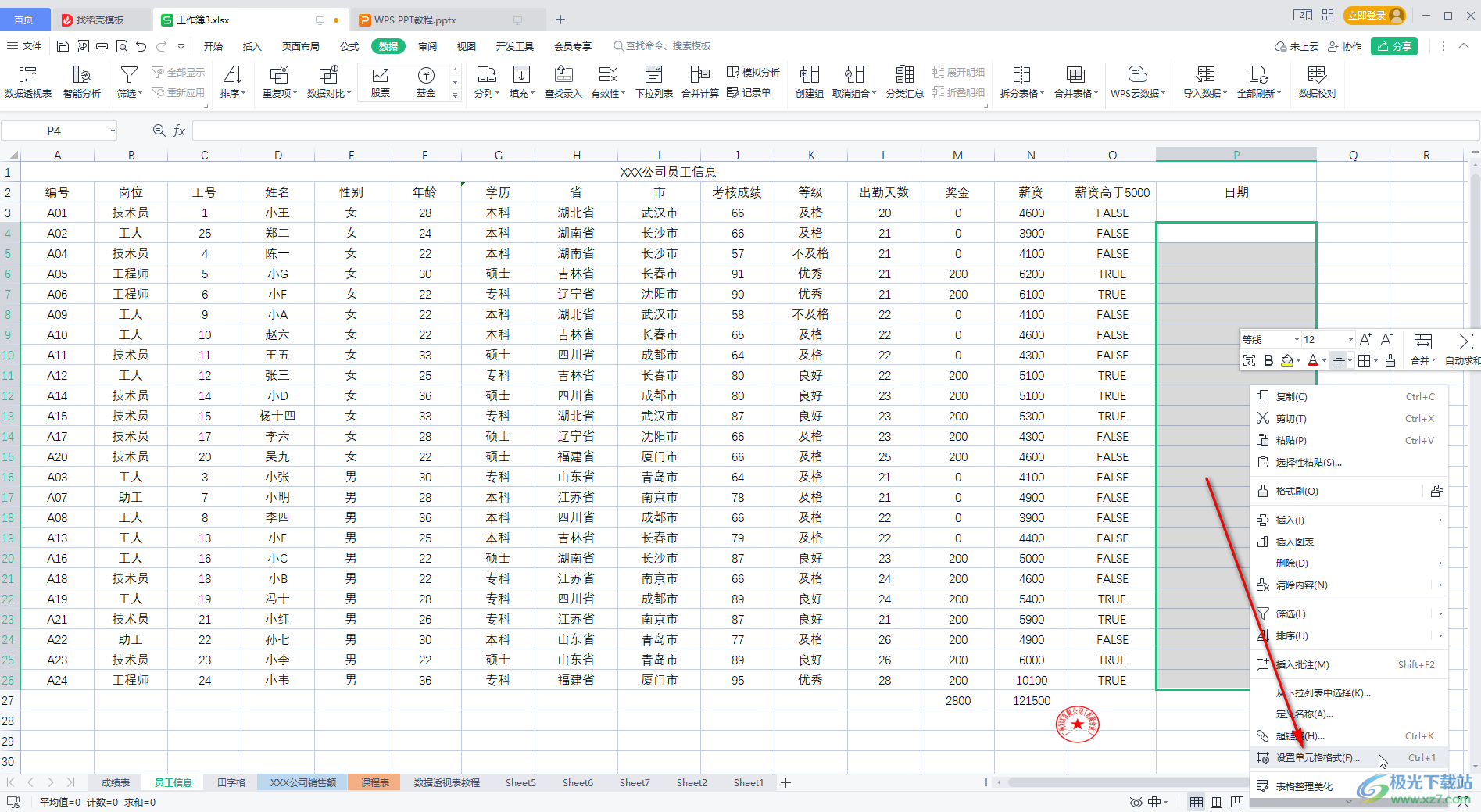Click the undo arrow icon
This screenshot has height=812, width=1481.
[x=141, y=46]
